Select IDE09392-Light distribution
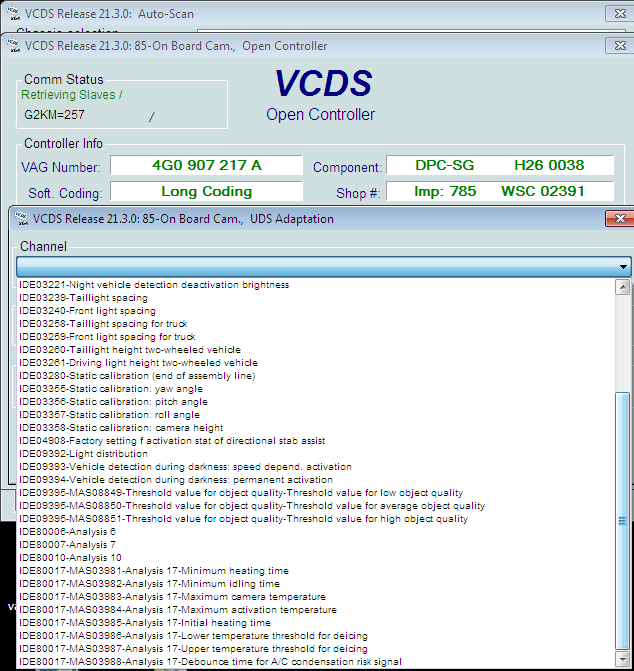634x671 pixels. [316, 454]
